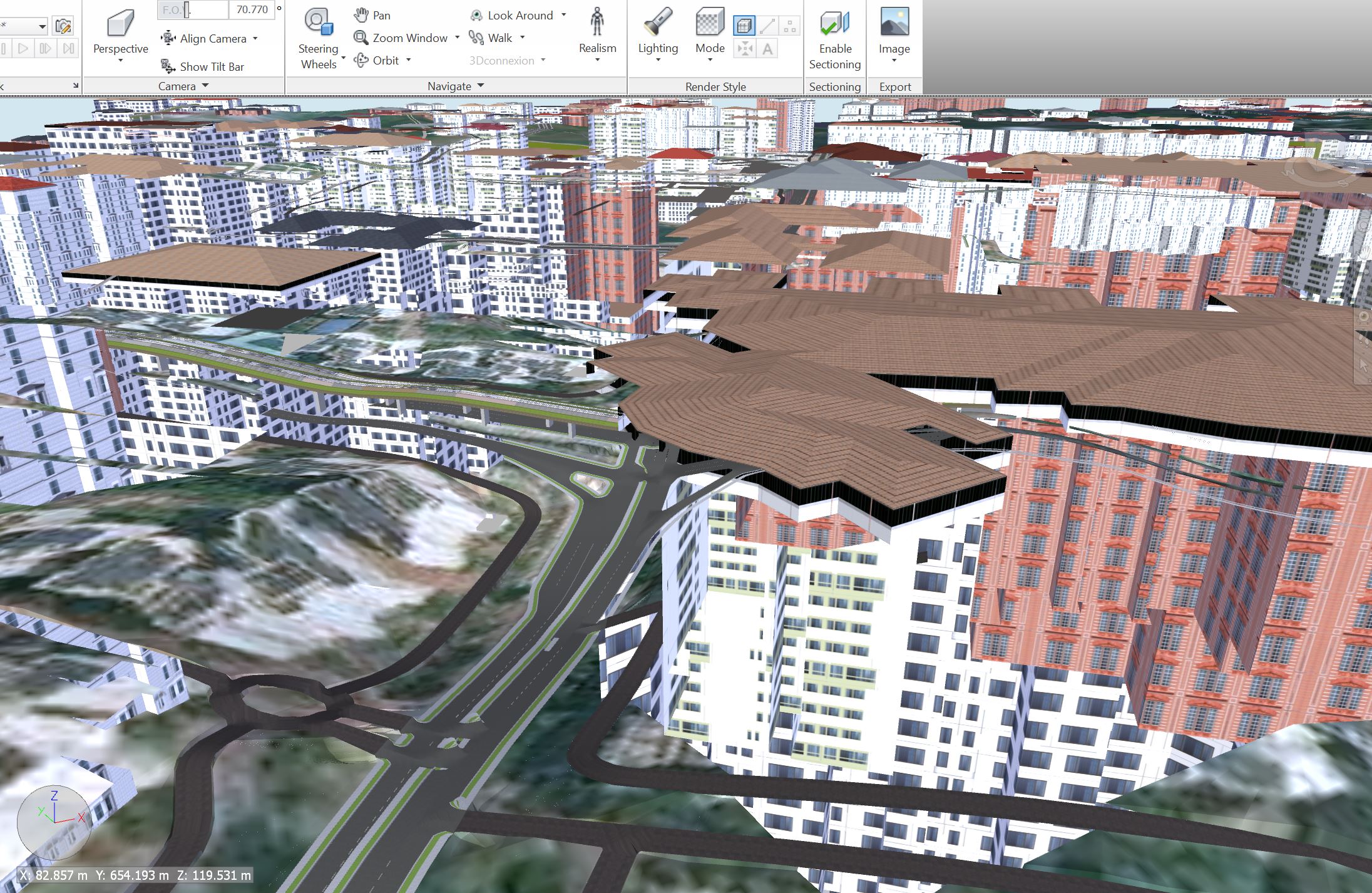Select the Pan navigation tool
The height and width of the screenshot is (893, 1372).
pos(372,14)
